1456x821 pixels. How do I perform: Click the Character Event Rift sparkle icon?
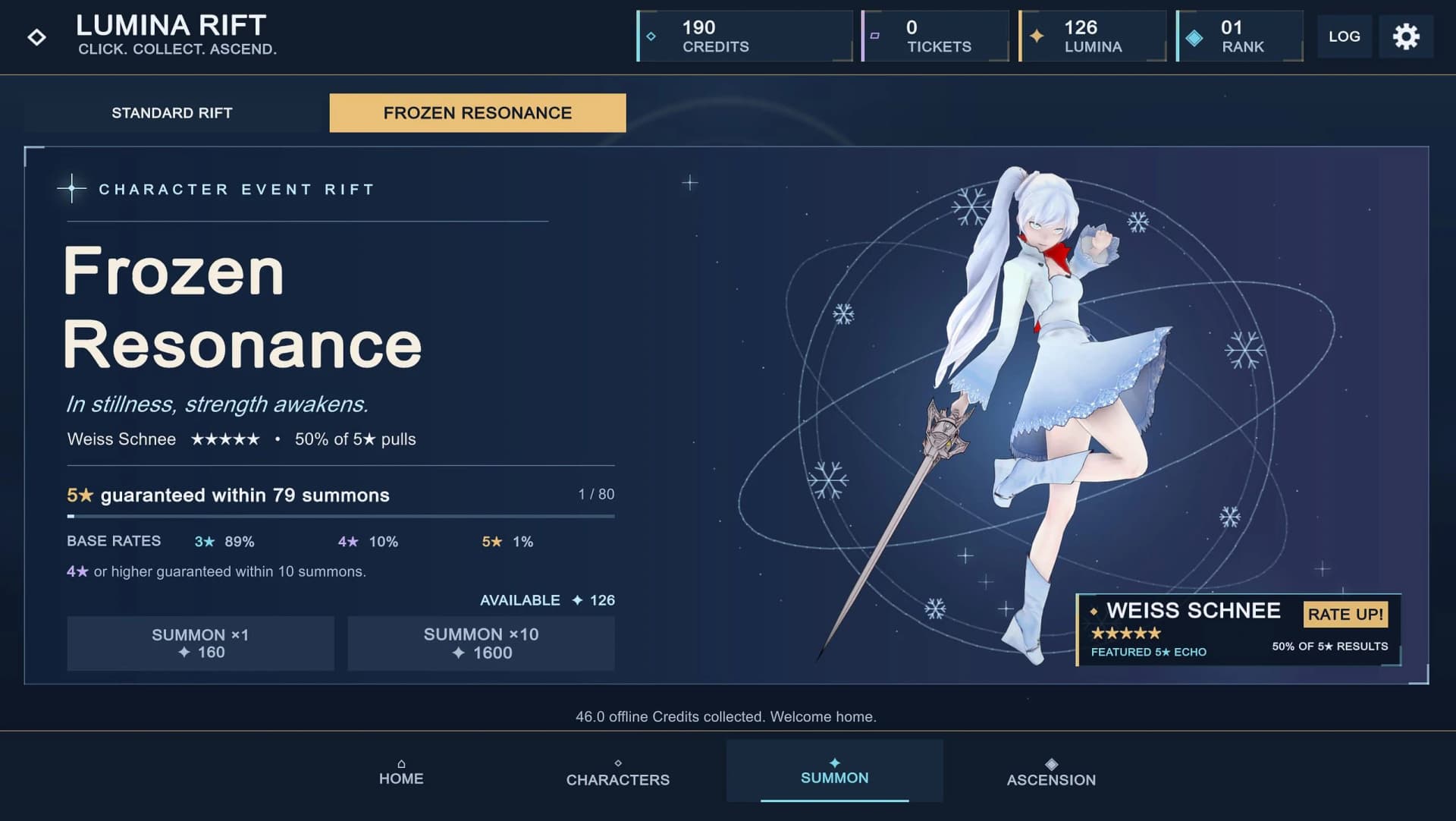click(72, 188)
